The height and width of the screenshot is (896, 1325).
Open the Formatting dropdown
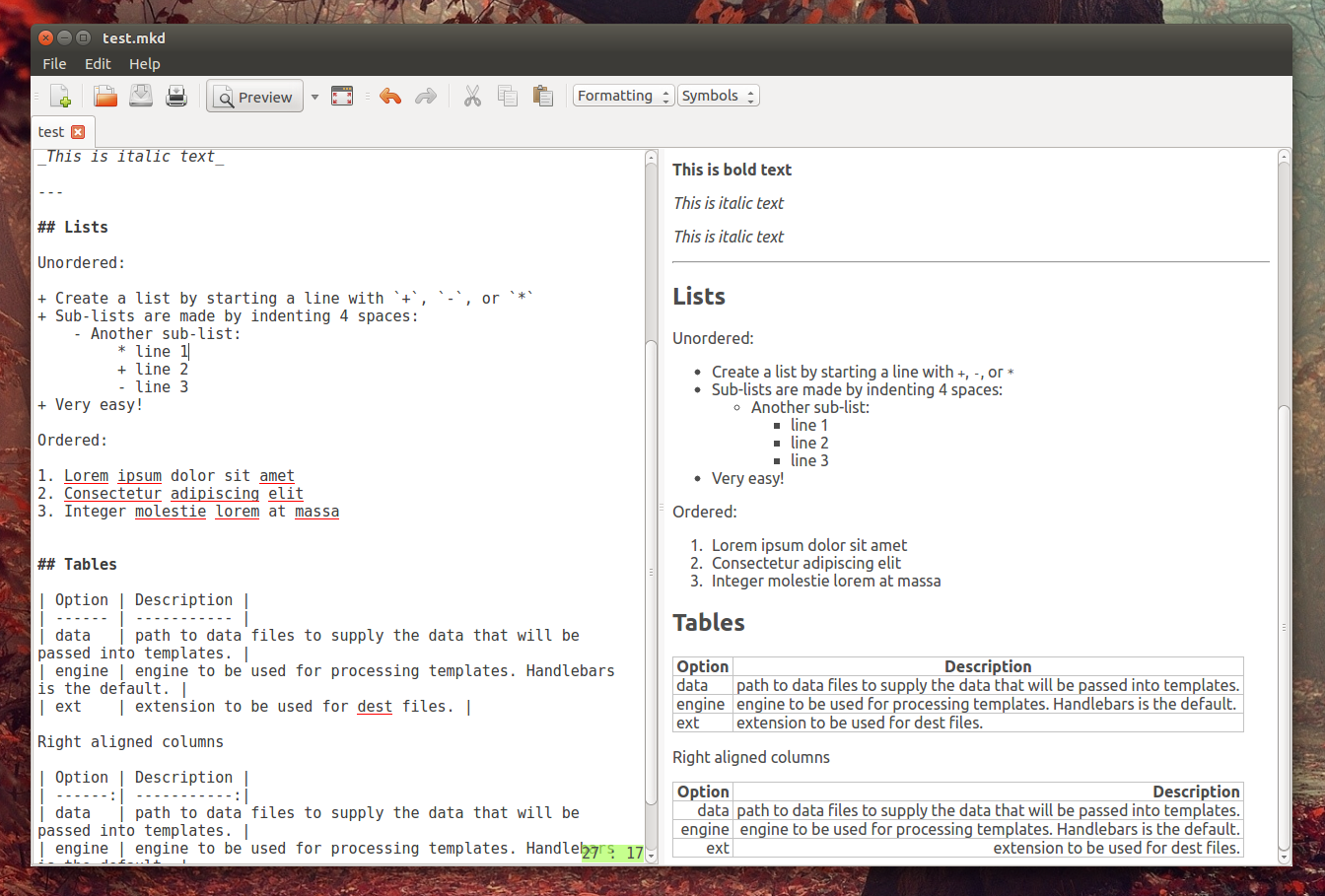pos(624,96)
